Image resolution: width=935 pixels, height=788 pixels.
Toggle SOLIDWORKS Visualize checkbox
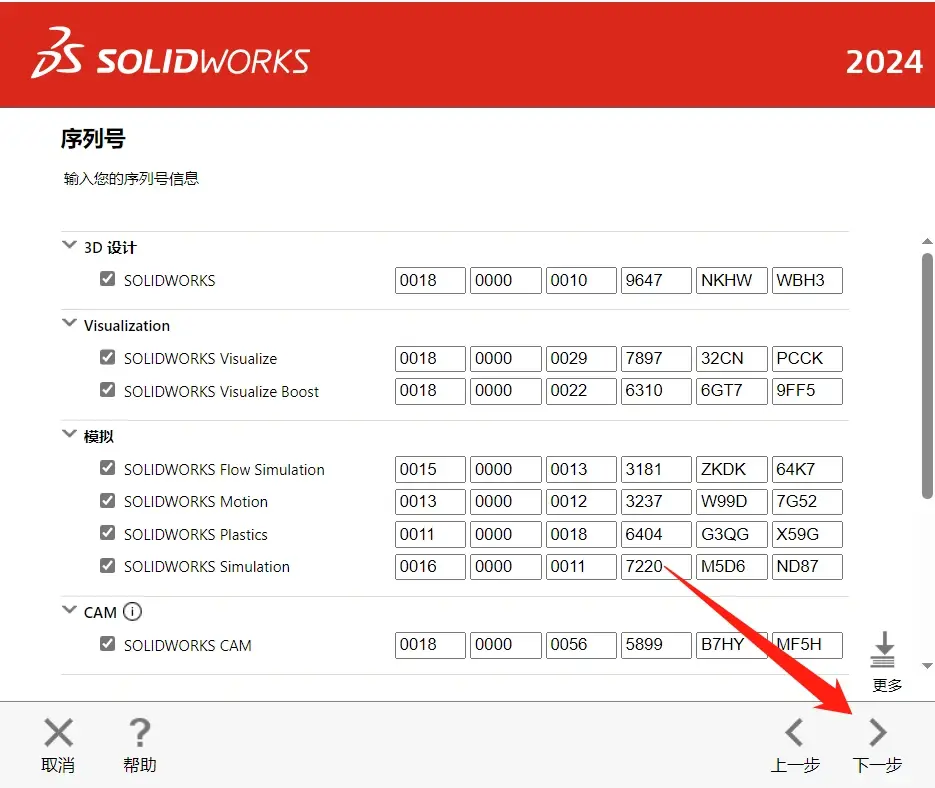pyautogui.click(x=107, y=357)
